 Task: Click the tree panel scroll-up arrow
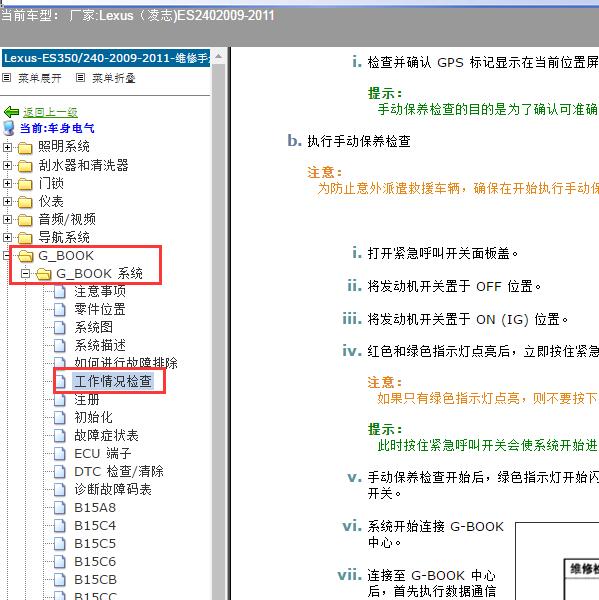click(219, 57)
